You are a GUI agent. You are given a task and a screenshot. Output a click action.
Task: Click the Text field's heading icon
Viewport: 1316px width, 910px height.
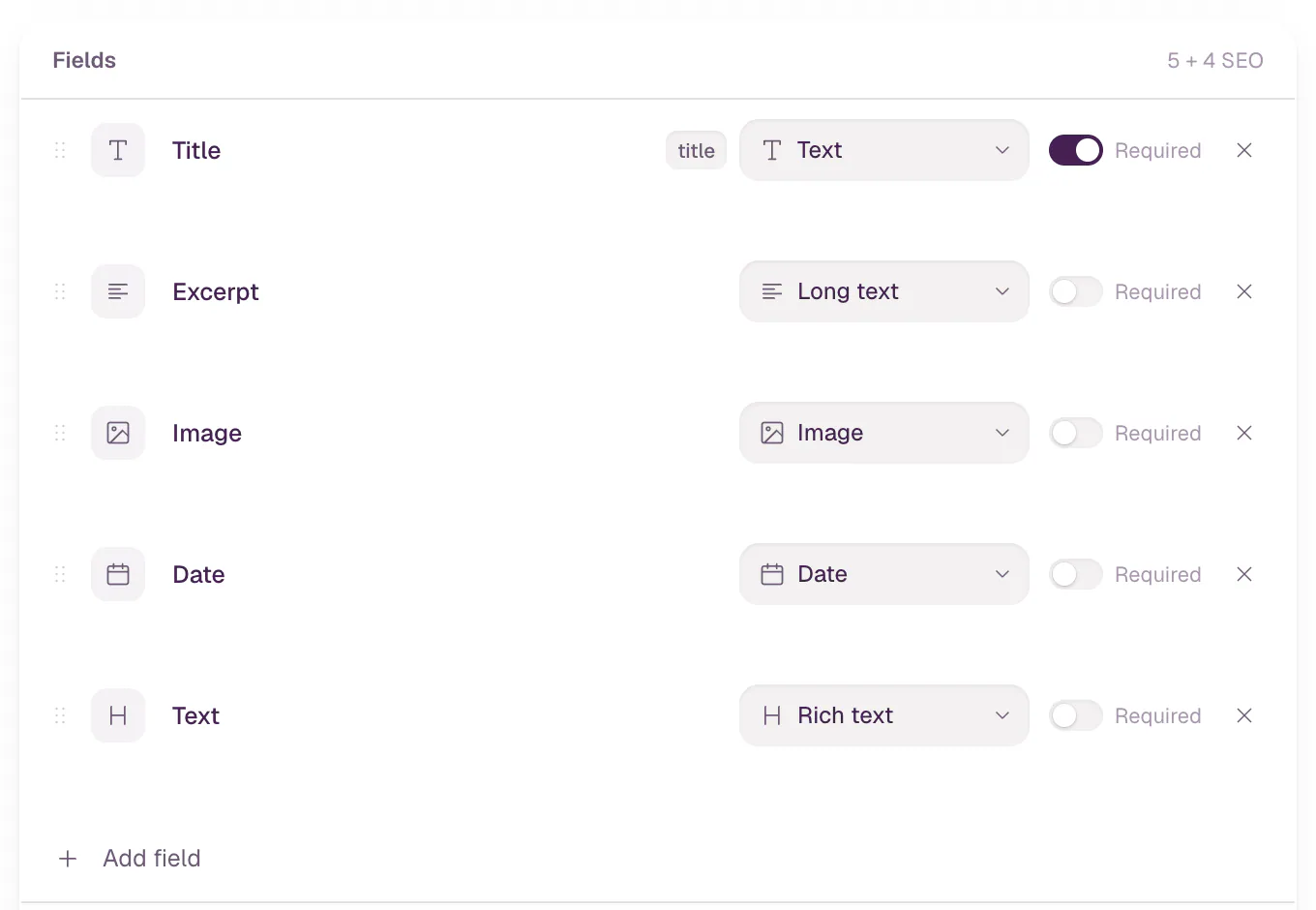click(x=118, y=715)
